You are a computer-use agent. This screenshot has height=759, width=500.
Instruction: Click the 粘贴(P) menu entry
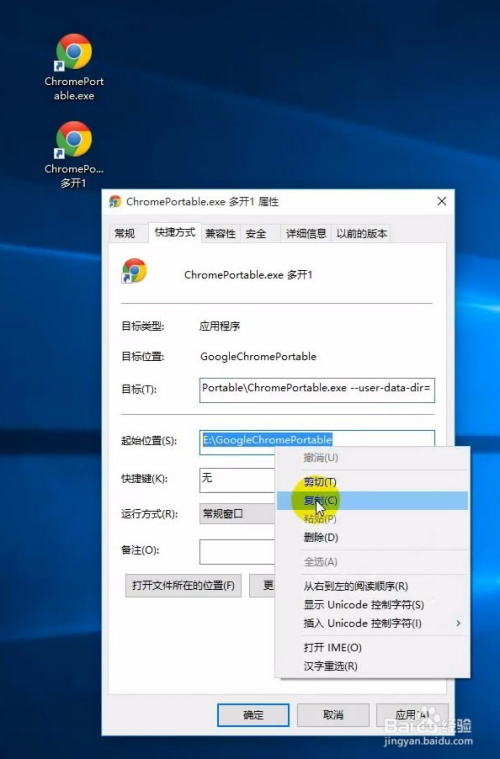372,519
